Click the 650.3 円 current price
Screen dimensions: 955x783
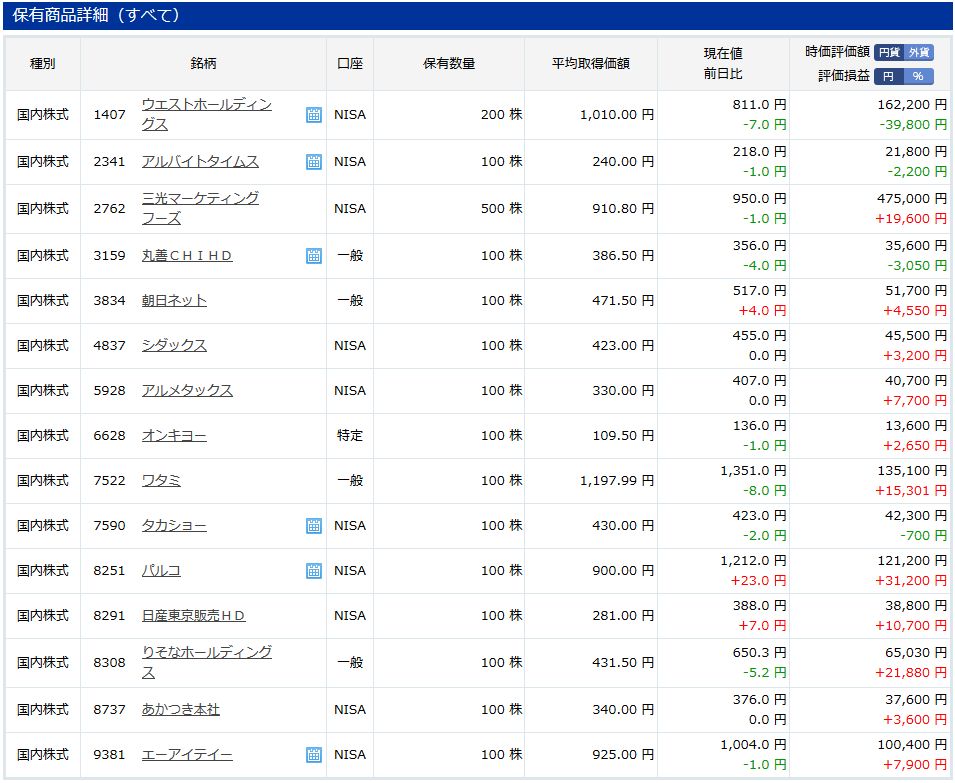(759, 653)
